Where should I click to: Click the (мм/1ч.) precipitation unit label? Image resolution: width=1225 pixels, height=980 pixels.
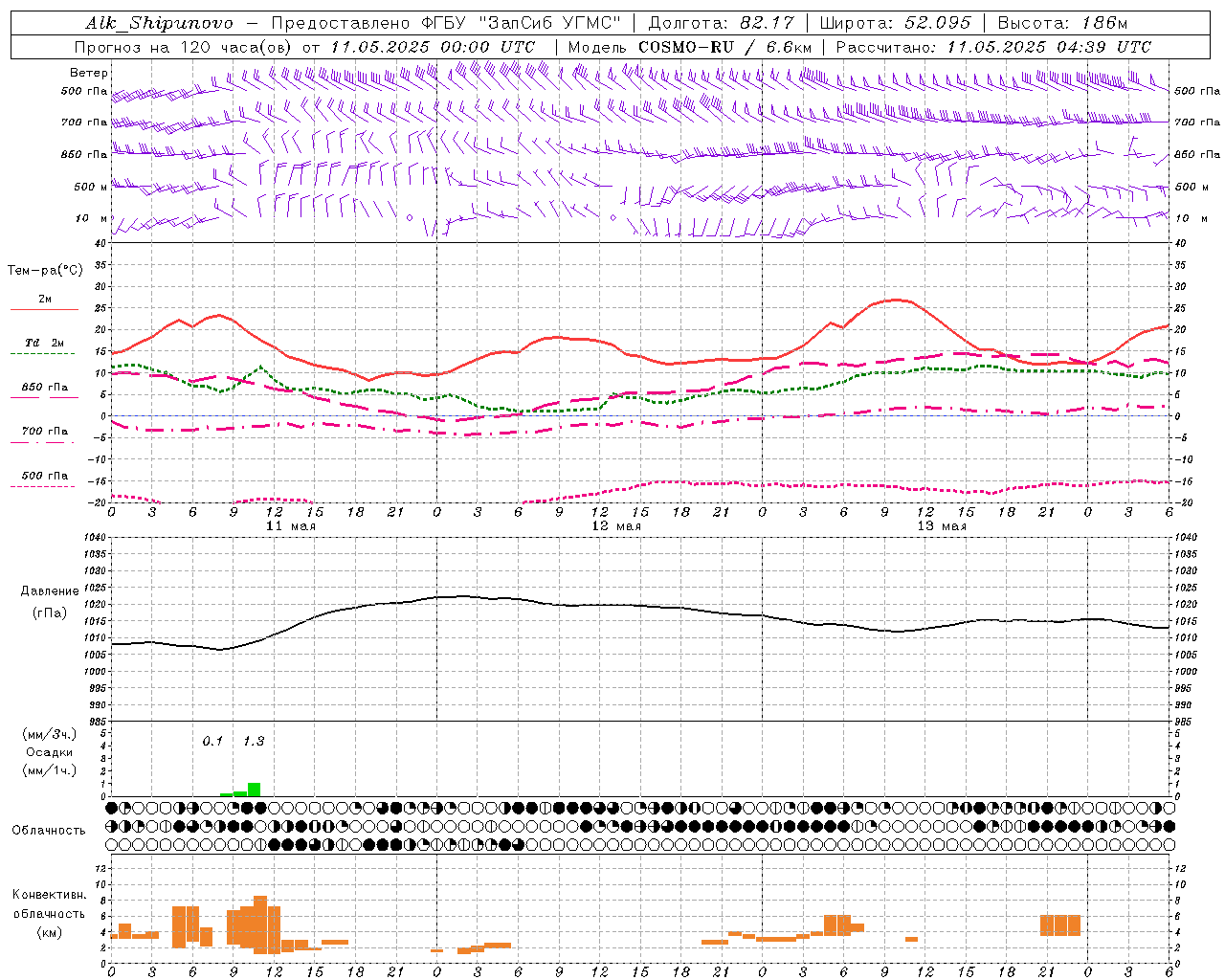pyautogui.click(x=50, y=770)
